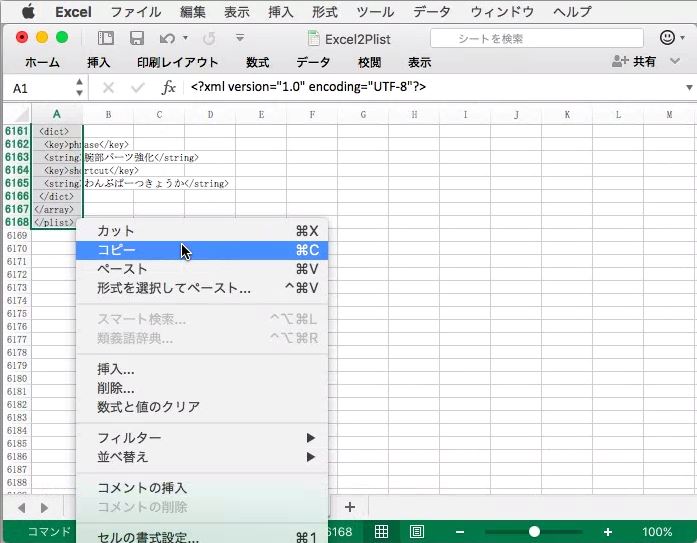Viewport: 697px width, 543px height.
Task: Choose 形式を選択してペースト from context menu
Action: pyautogui.click(x=202, y=288)
